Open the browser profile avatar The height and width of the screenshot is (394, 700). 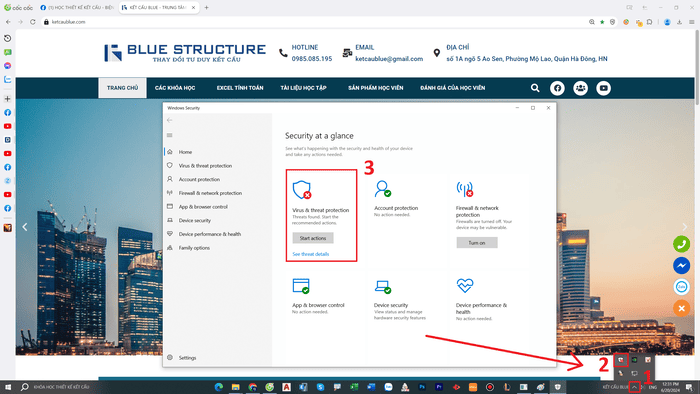(x=667, y=22)
